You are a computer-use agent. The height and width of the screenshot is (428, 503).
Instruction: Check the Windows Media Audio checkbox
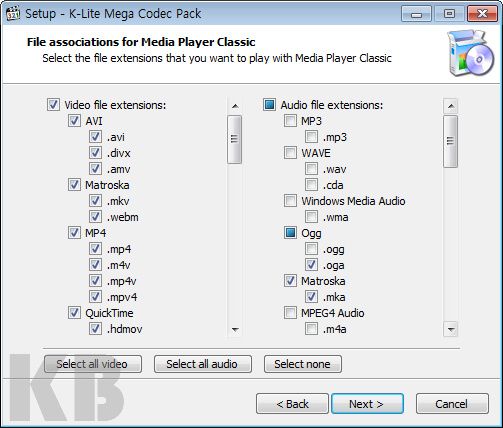(x=290, y=201)
